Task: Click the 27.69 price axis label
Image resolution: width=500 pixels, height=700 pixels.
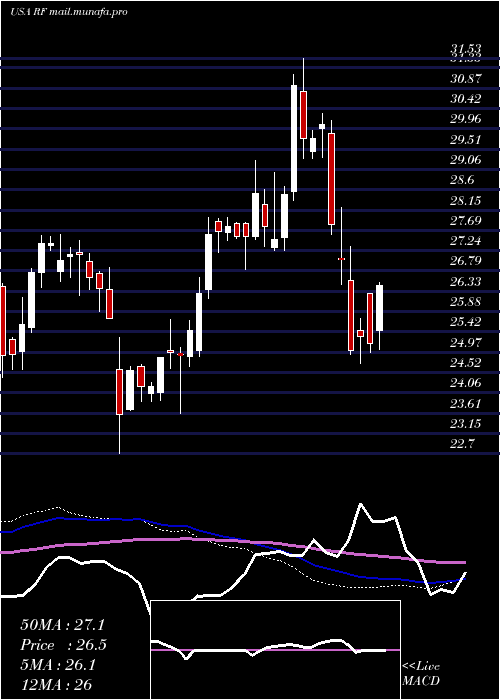Action: 466,221
